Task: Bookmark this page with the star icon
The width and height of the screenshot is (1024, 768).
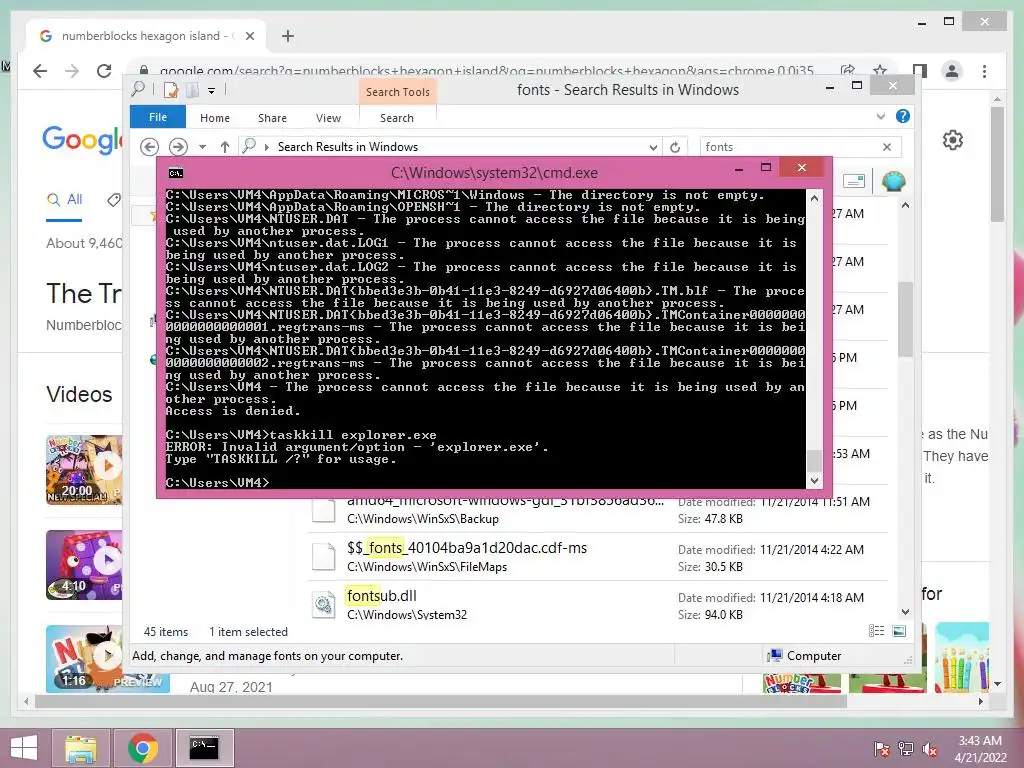Action: (880, 71)
